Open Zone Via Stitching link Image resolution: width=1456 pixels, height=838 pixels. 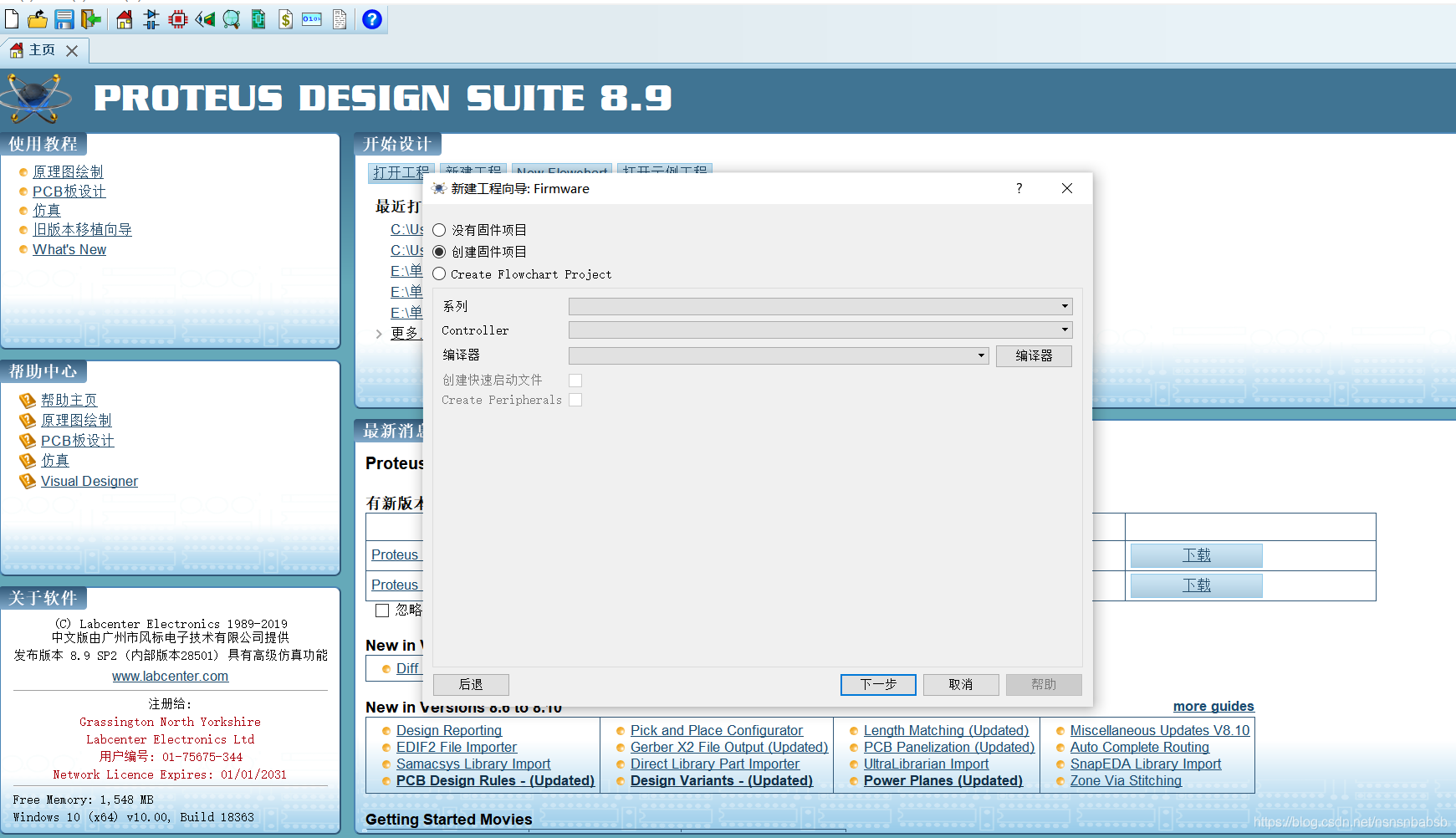tap(1126, 780)
